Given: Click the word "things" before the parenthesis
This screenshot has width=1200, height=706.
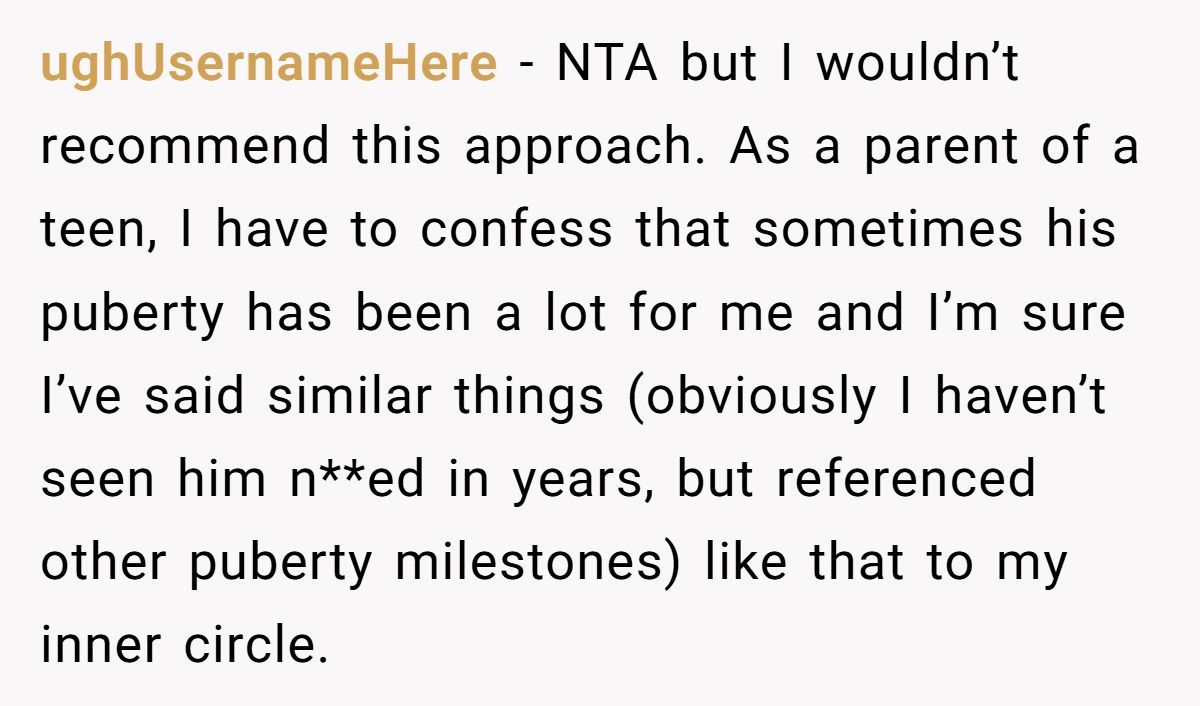Looking at the screenshot, I should pyautogui.click(x=530, y=396).
